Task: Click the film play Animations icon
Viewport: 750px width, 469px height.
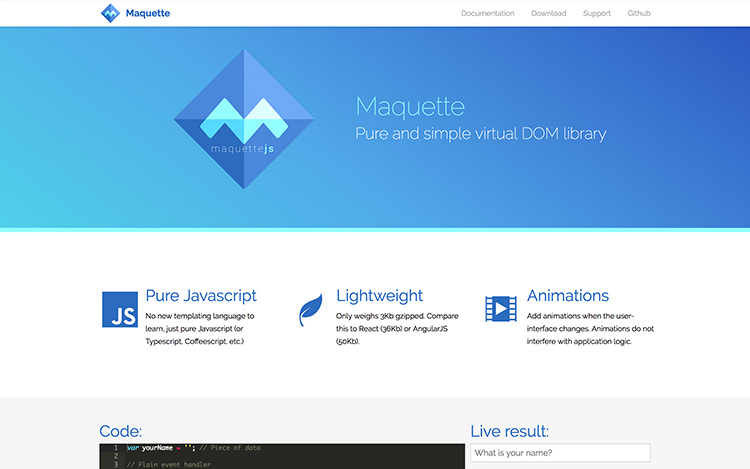Action: 501,309
